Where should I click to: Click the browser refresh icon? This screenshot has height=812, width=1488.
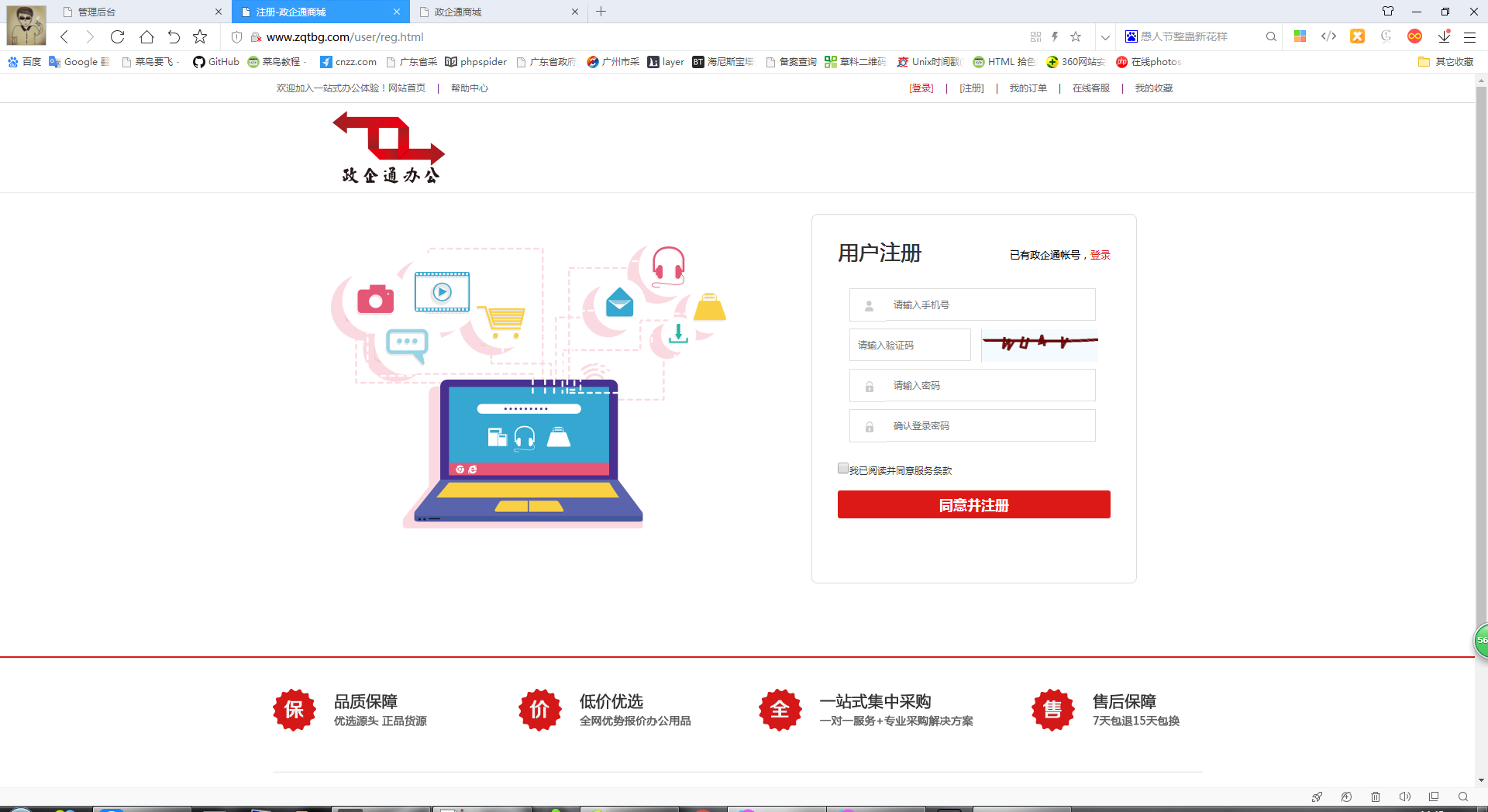(117, 36)
